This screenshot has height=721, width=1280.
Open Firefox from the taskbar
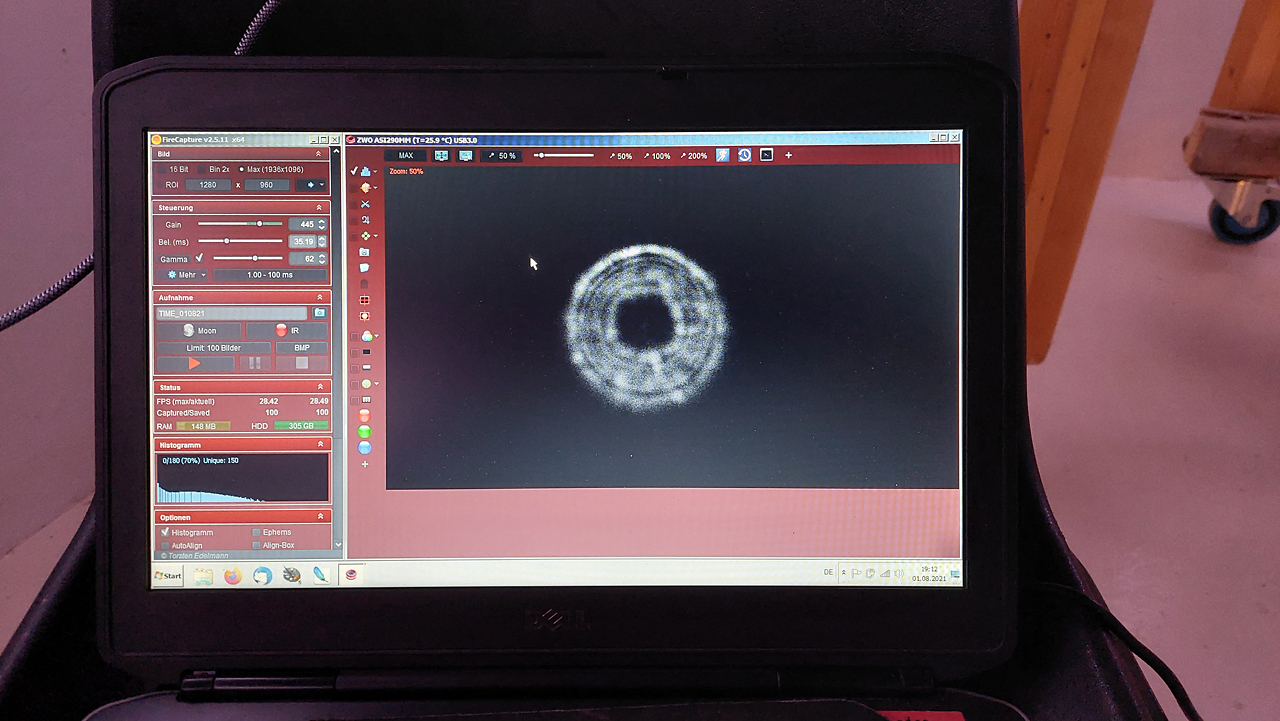click(233, 575)
